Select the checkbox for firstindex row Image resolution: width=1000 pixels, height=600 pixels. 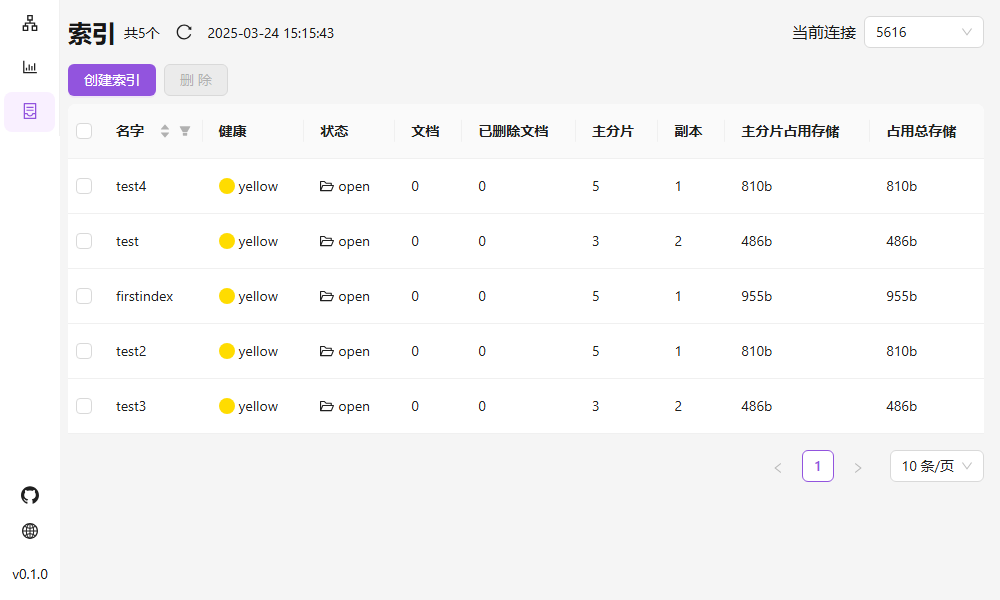pyautogui.click(x=84, y=296)
